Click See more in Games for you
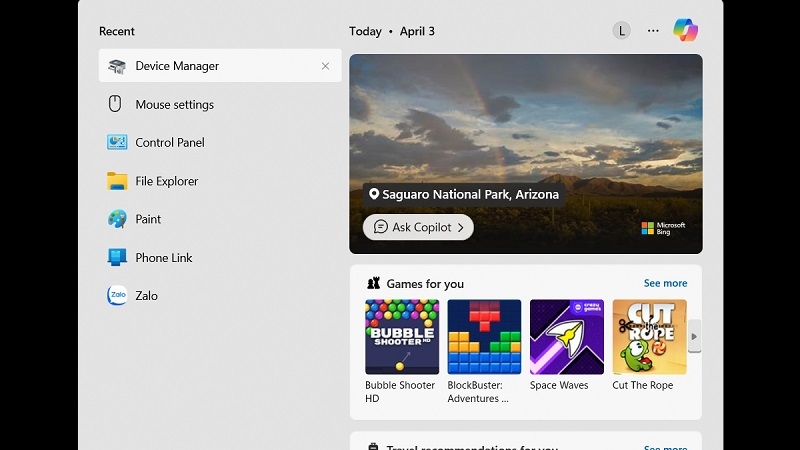 [x=665, y=283]
